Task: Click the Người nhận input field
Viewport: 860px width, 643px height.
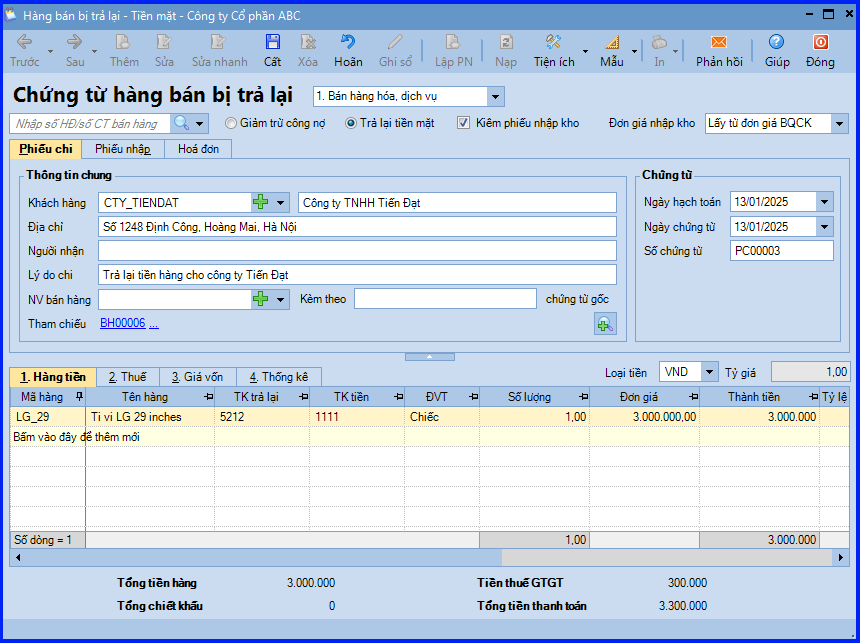Action: (x=358, y=251)
